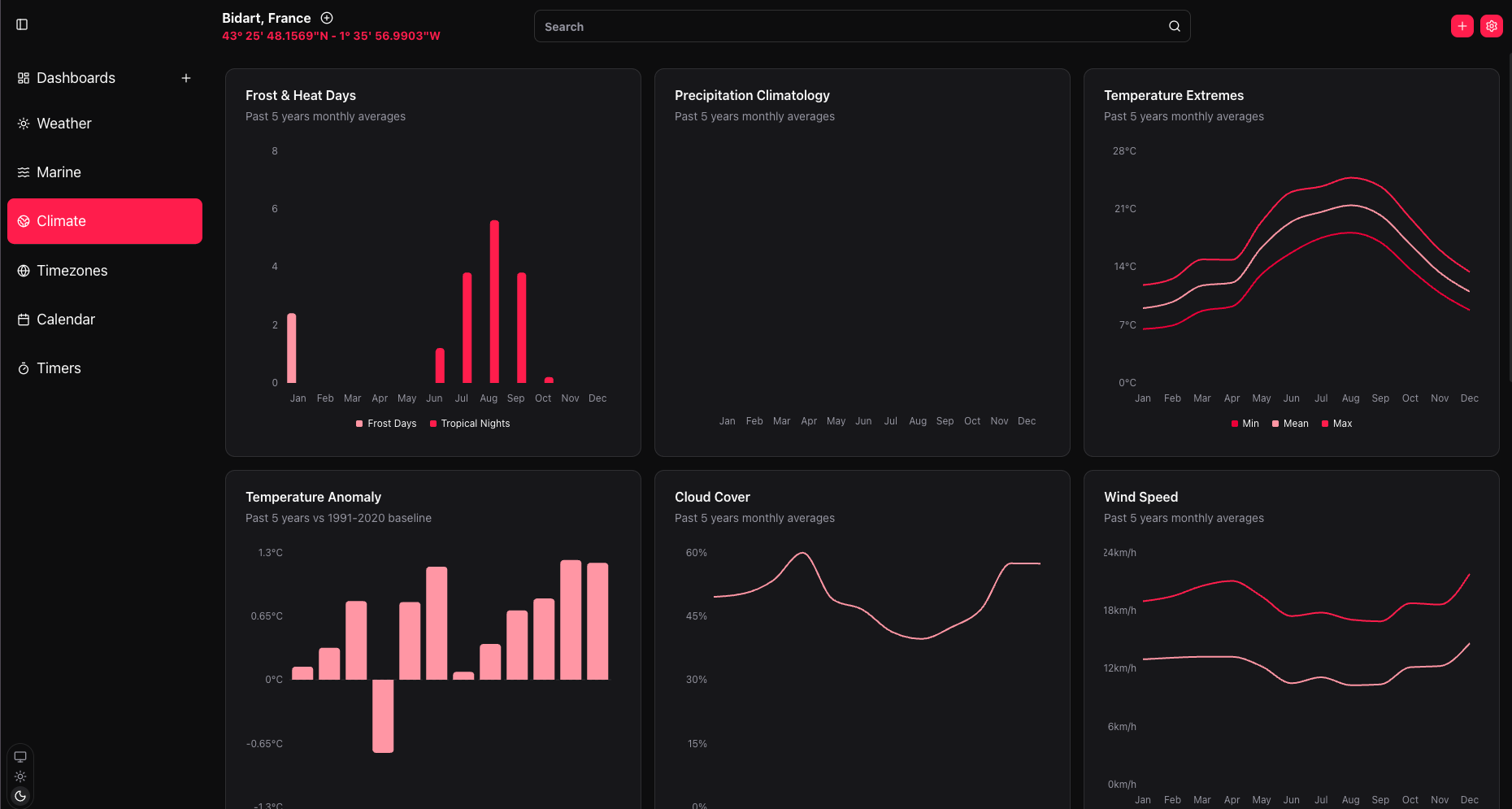Click the Cloud Cover title
1512x809 pixels.
(712, 497)
